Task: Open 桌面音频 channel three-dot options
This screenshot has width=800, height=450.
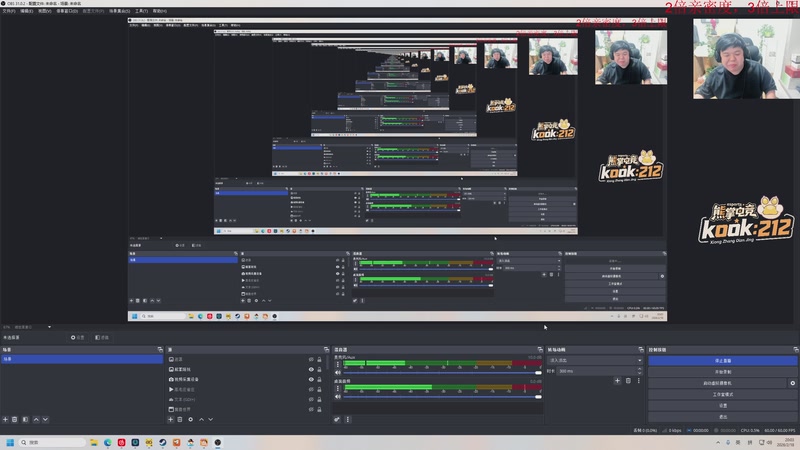Action: tap(337, 388)
